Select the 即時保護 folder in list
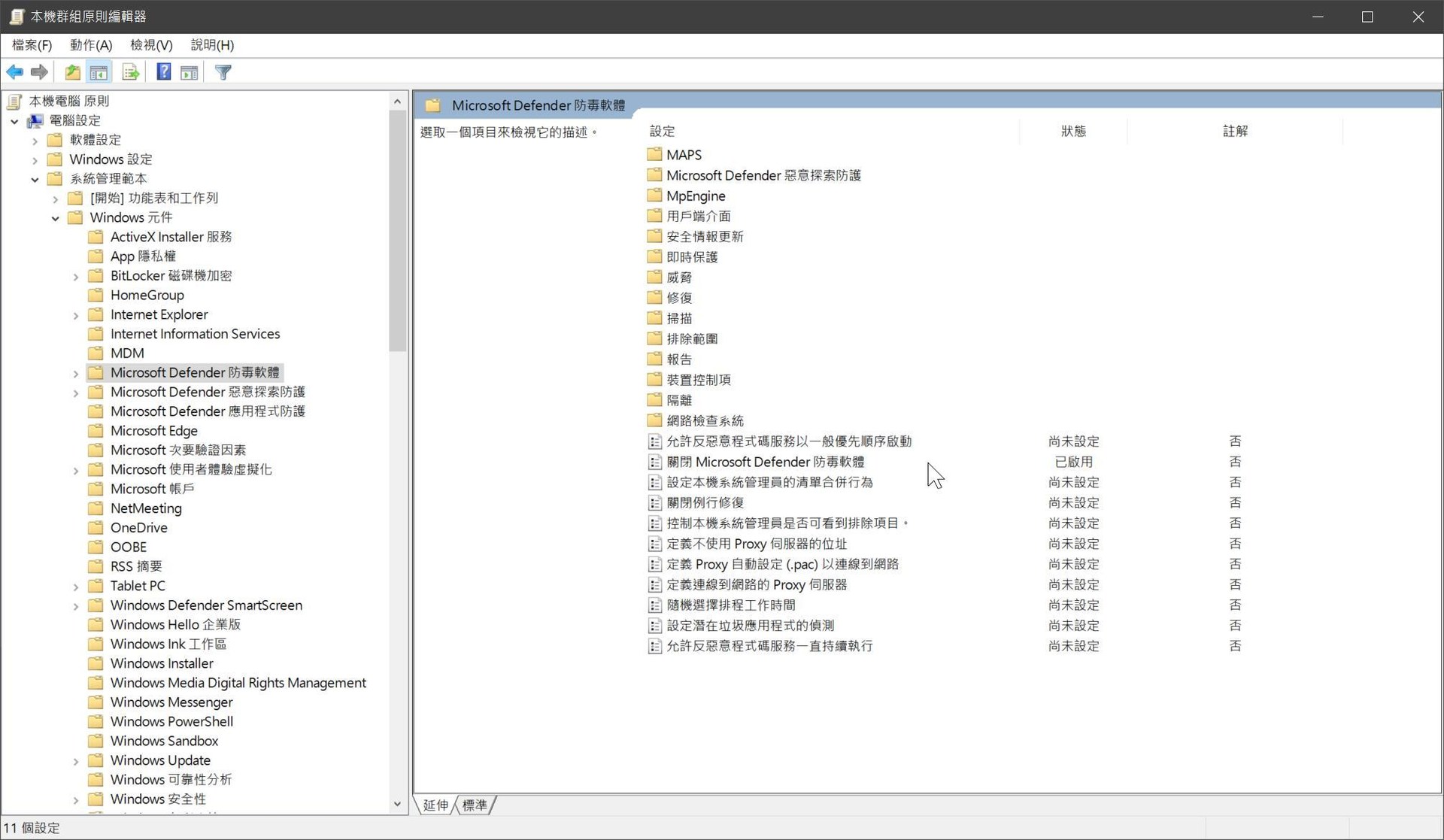 [x=691, y=257]
